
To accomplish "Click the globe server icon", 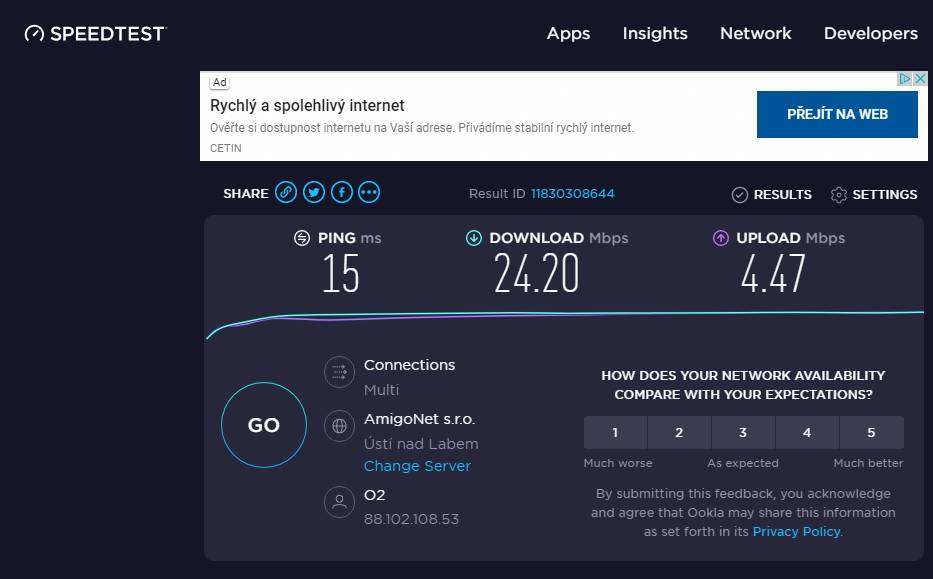I will coord(339,426).
